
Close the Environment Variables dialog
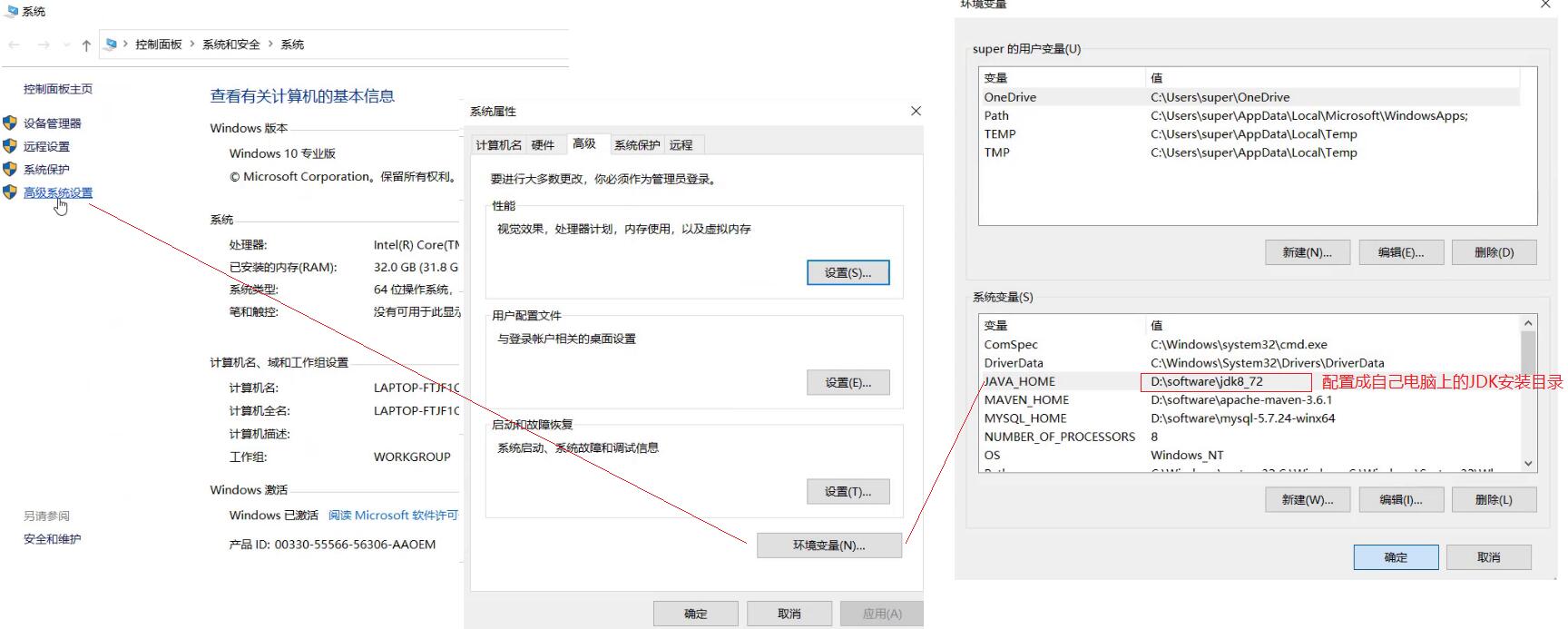pos(1546,5)
